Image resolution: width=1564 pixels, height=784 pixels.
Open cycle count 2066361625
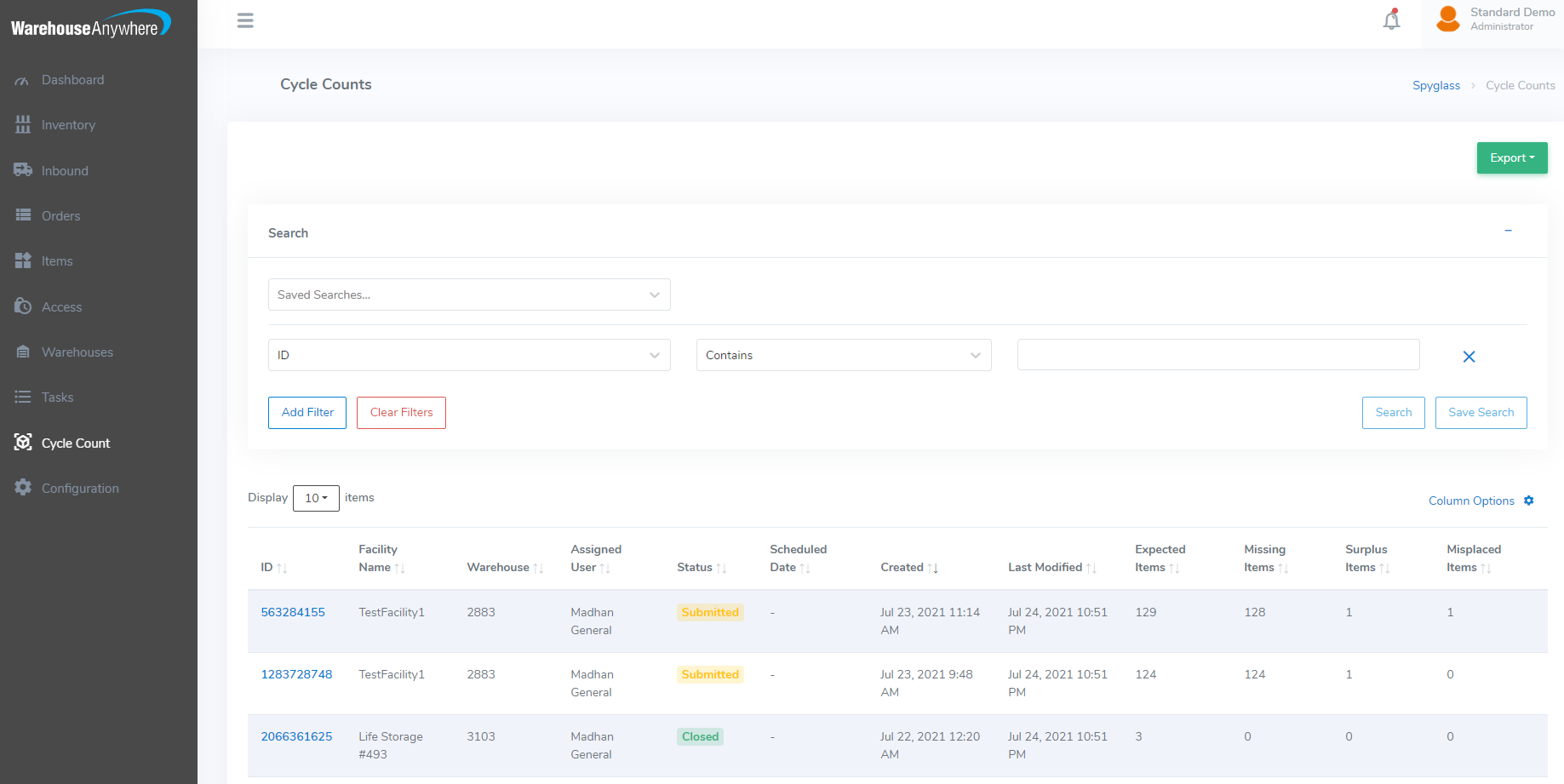(296, 737)
